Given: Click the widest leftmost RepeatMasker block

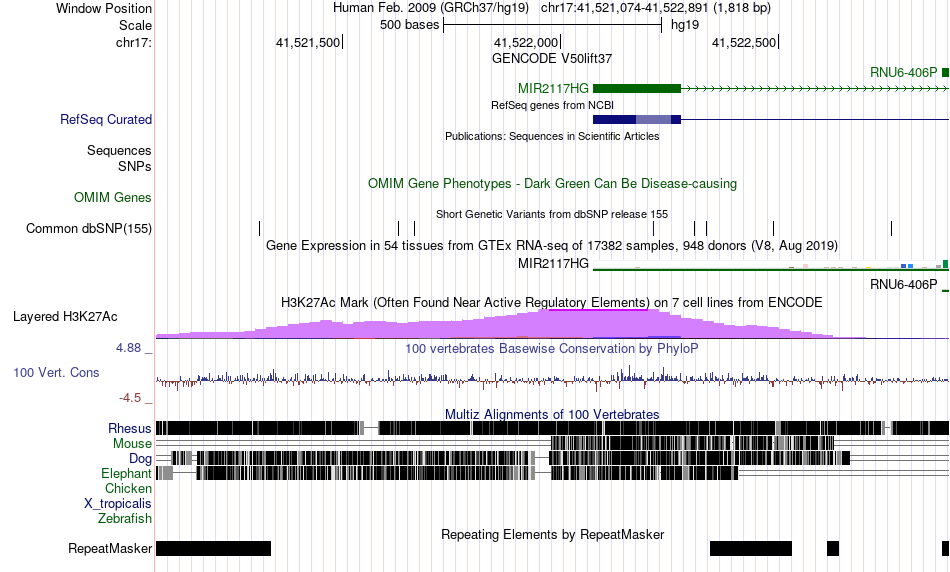Looking at the screenshot, I should point(213,548).
